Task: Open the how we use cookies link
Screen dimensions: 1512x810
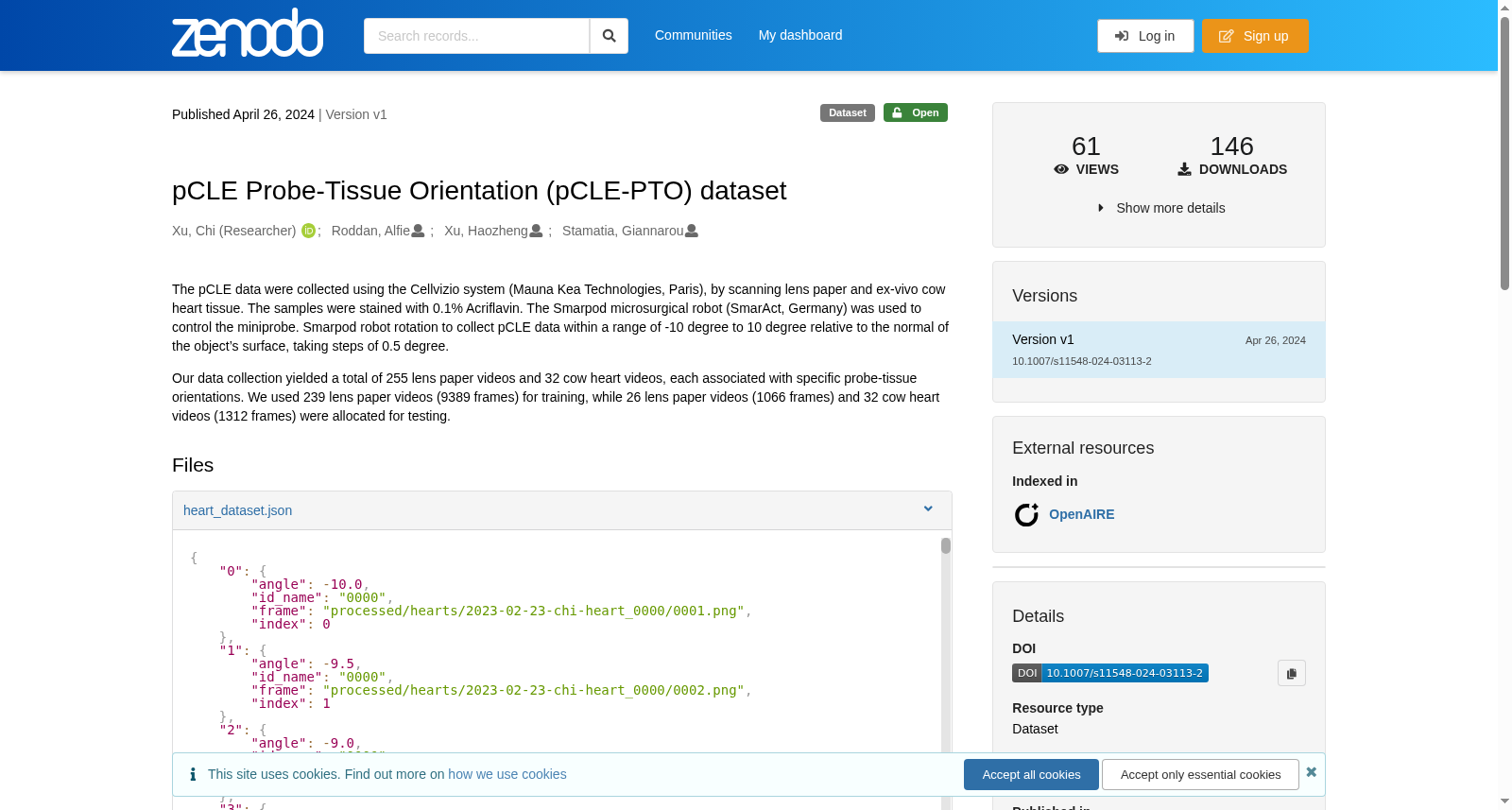Action: click(507, 774)
